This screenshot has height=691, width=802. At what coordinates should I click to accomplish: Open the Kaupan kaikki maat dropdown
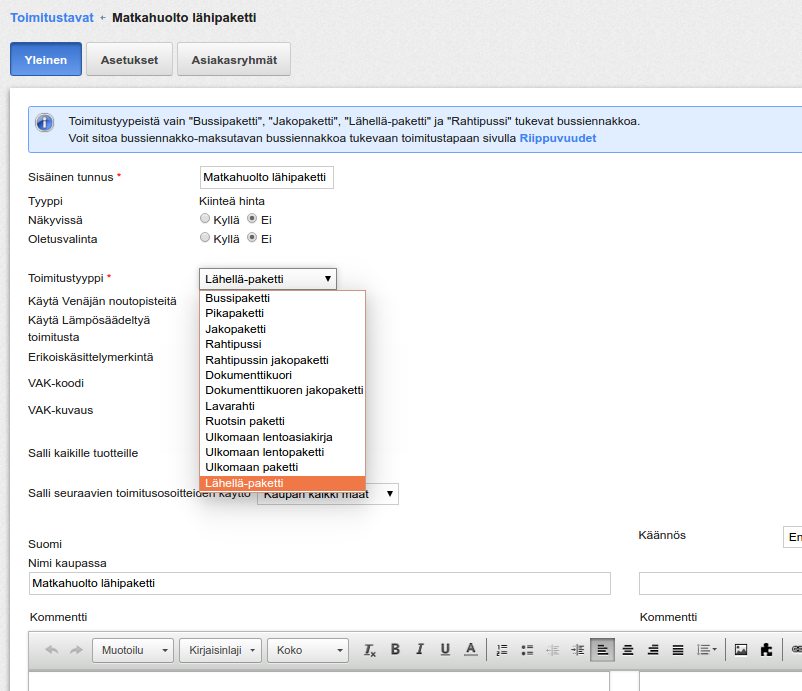pyautogui.click(x=328, y=494)
